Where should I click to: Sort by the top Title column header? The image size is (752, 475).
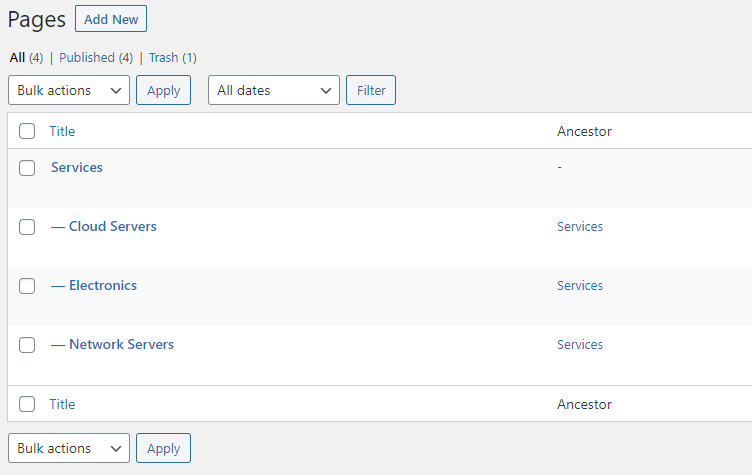pos(62,131)
